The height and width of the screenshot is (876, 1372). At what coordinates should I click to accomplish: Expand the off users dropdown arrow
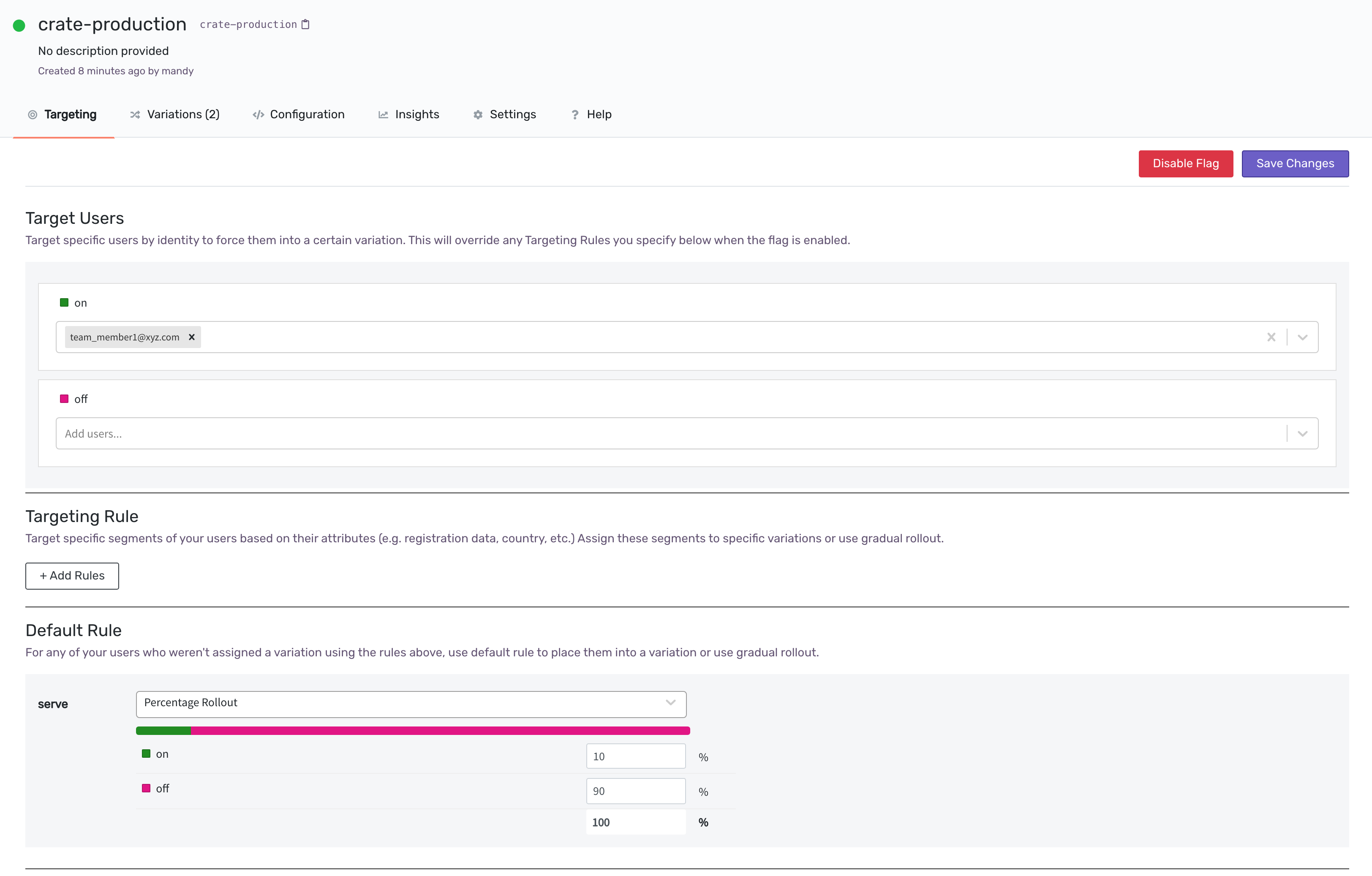tap(1302, 433)
